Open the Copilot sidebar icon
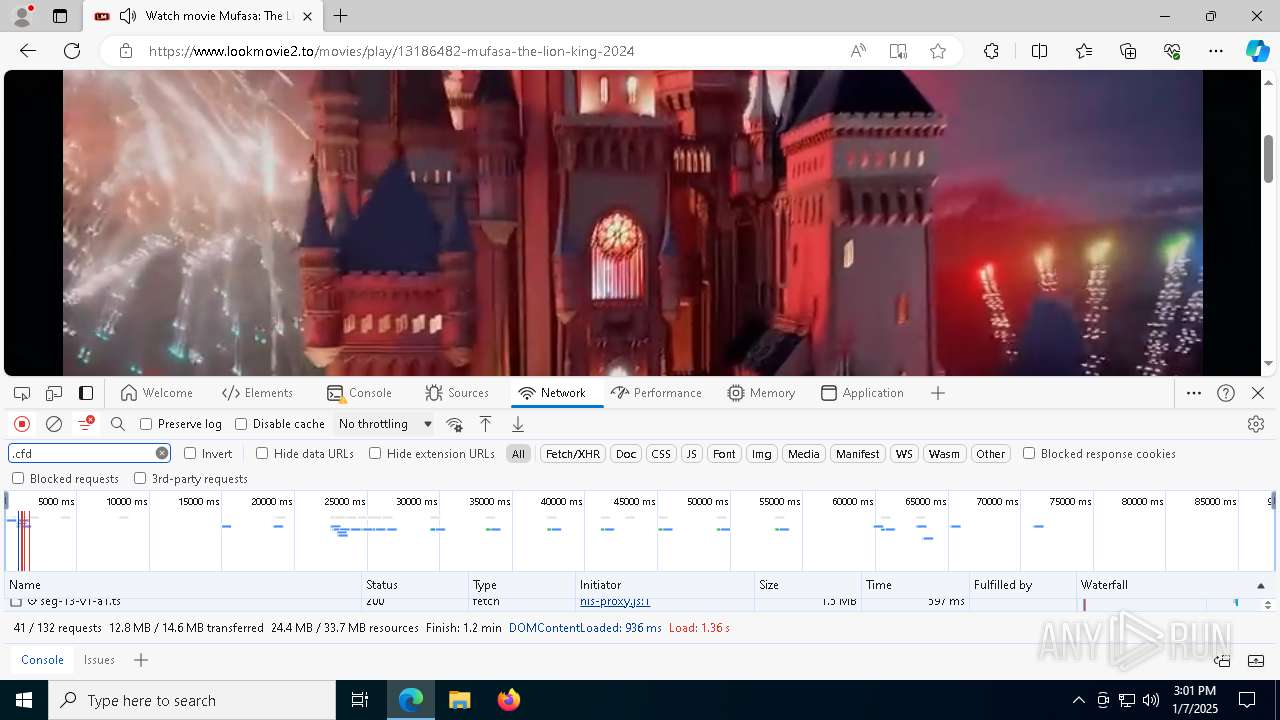1280x720 pixels. pyautogui.click(x=1257, y=51)
